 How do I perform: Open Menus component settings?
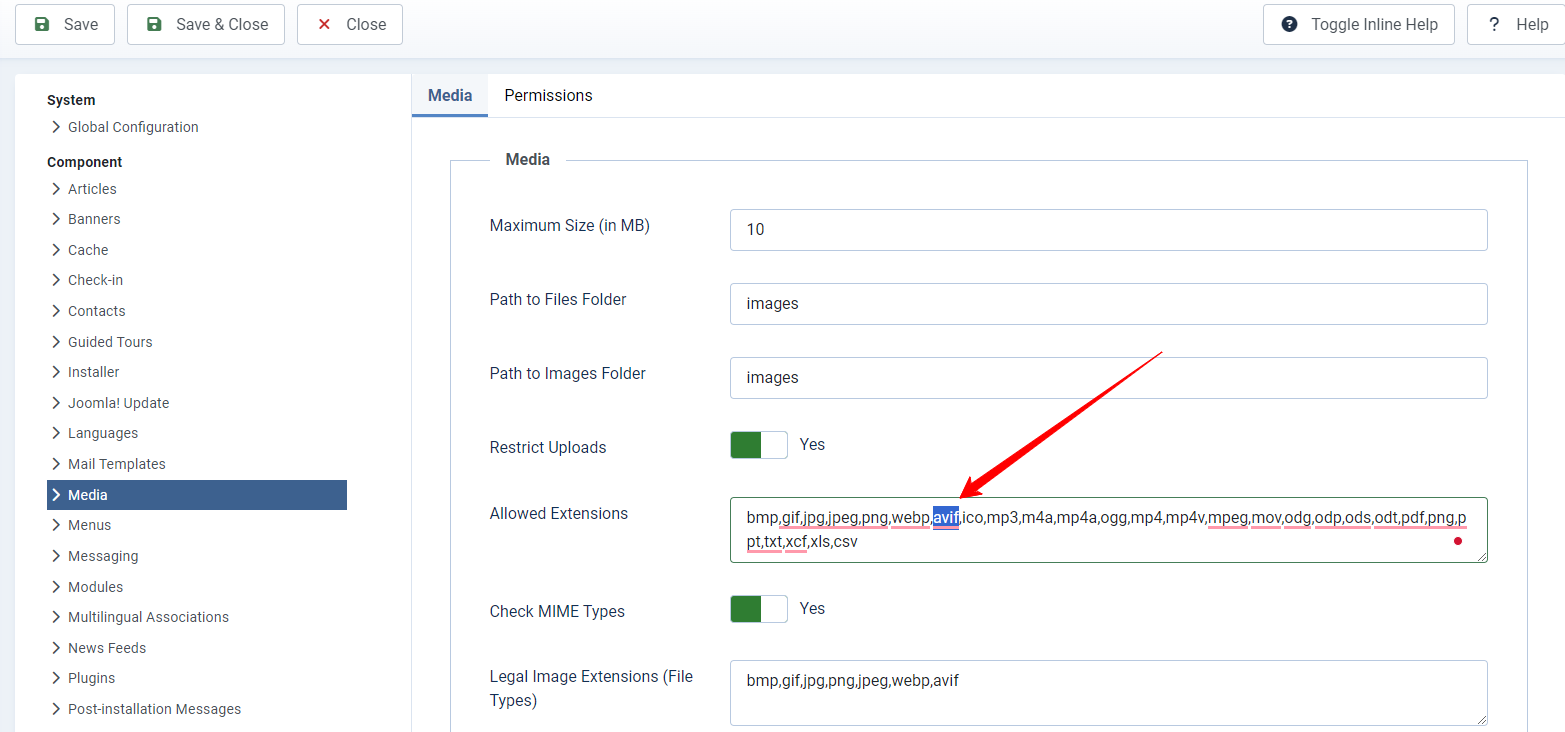[89, 525]
